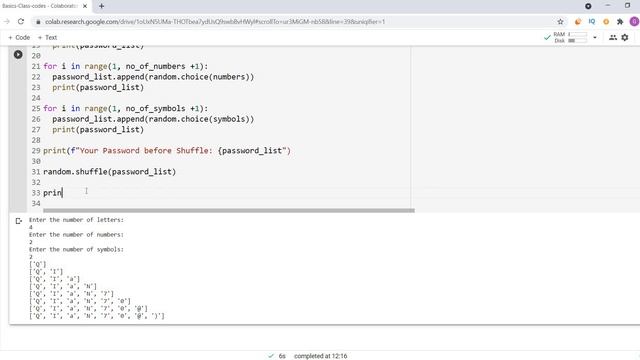Click 'Enter the number of letters:' output

tap(76, 220)
